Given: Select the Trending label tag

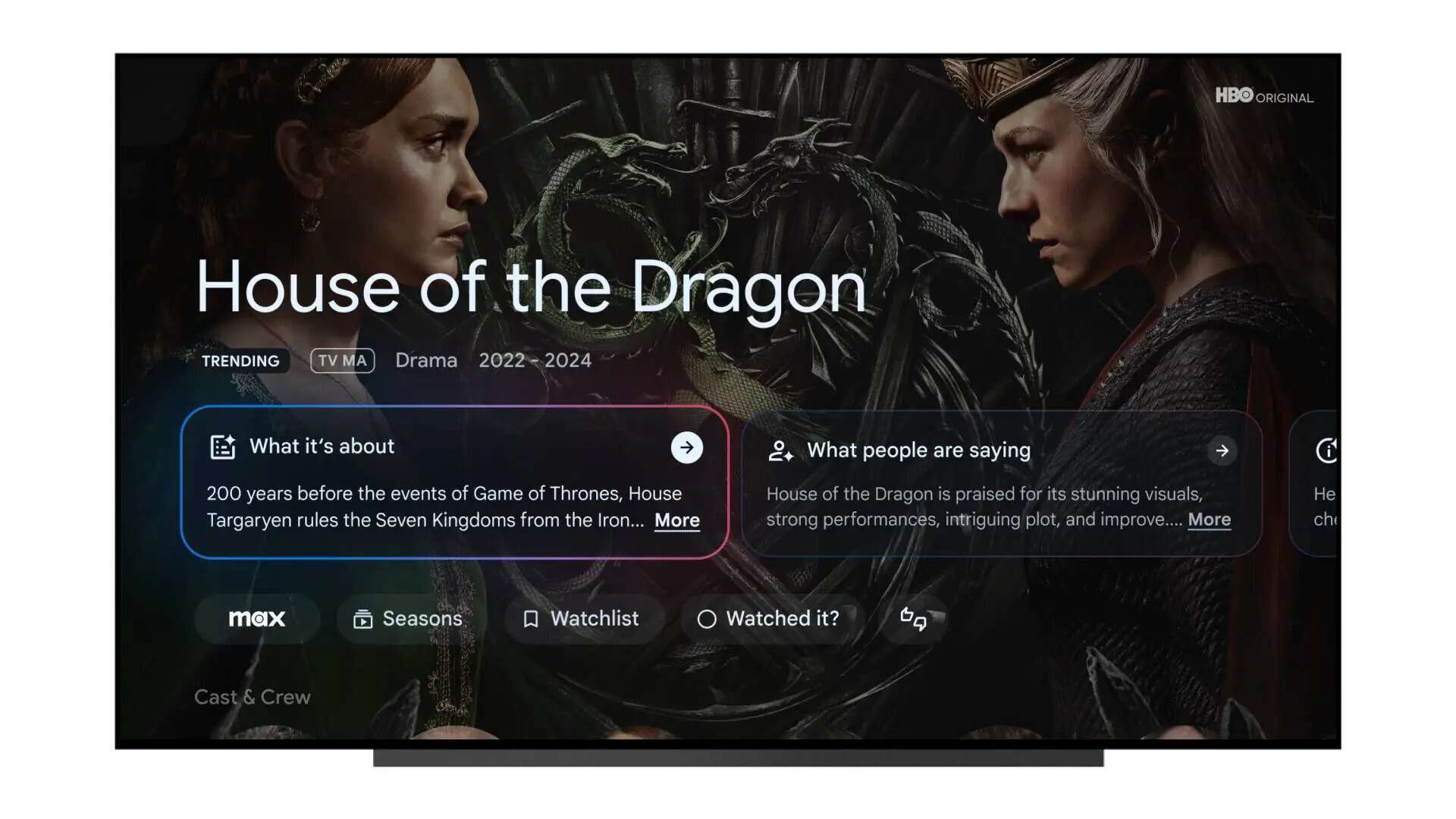Looking at the screenshot, I should point(240,360).
